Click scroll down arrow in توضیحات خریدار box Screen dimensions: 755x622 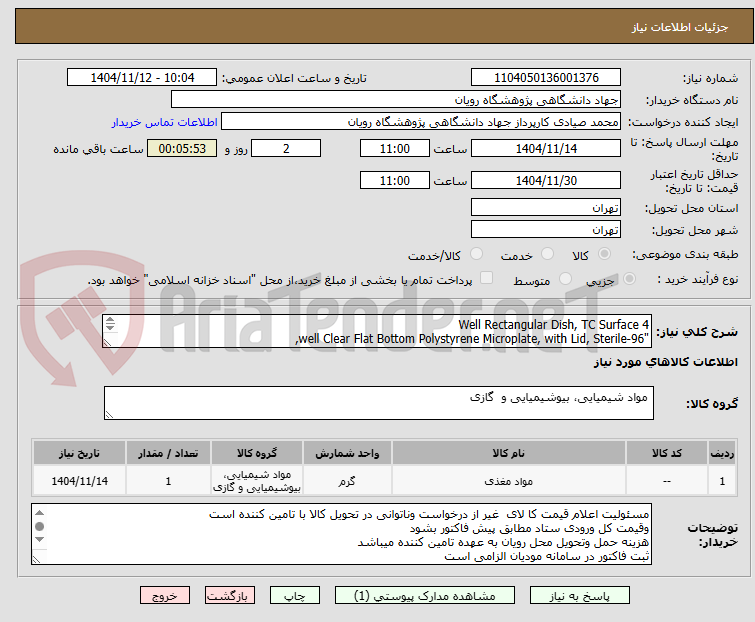click(39, 540)
